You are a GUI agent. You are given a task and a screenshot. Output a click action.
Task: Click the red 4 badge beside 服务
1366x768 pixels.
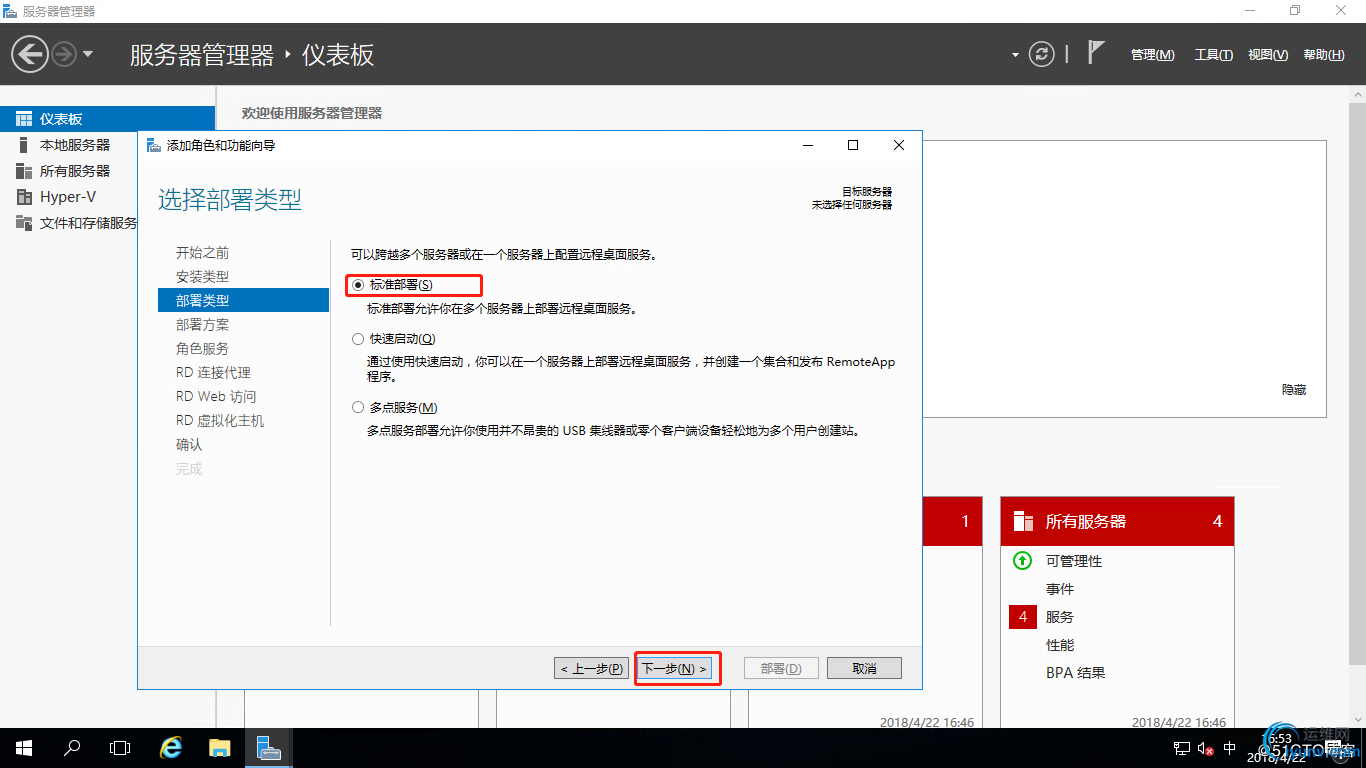[1023, 617]
